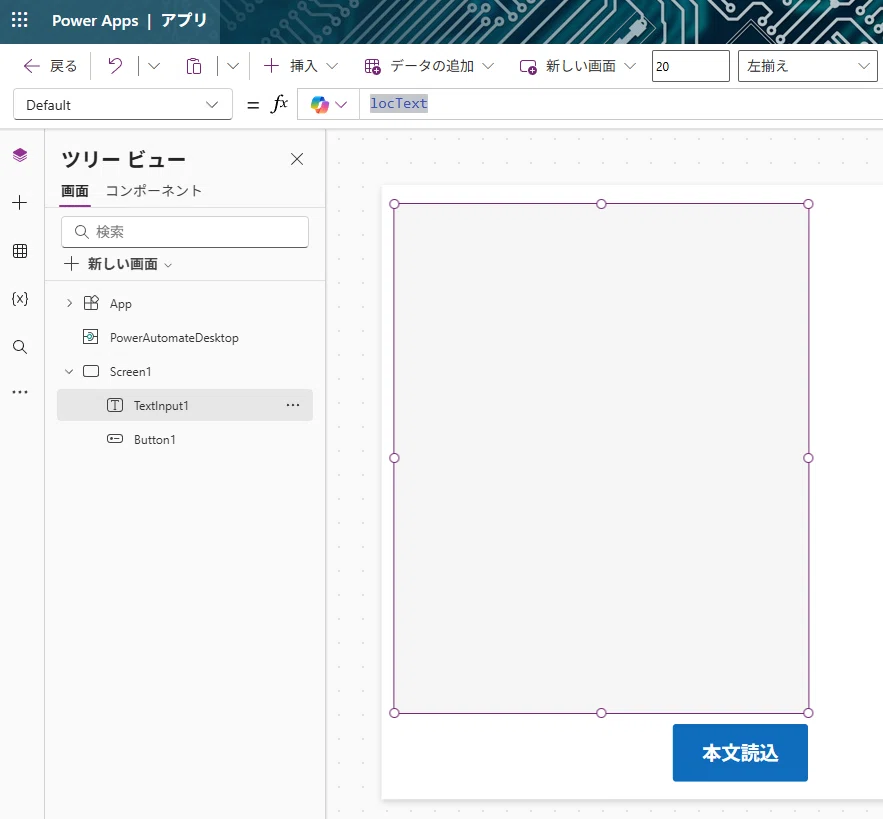This screenshot has height=819, width=883.
Task: Click the Power Apps title link
Action: pyautogui.click(x=95, y=21)
